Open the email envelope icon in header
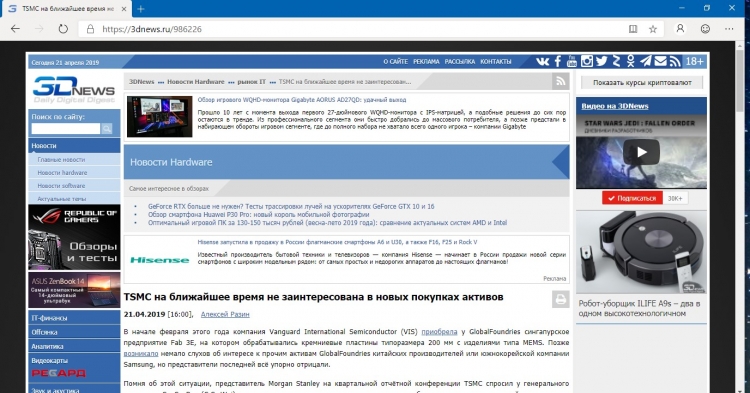The height and width of the screenshot is (393, 750). [660, 61]
